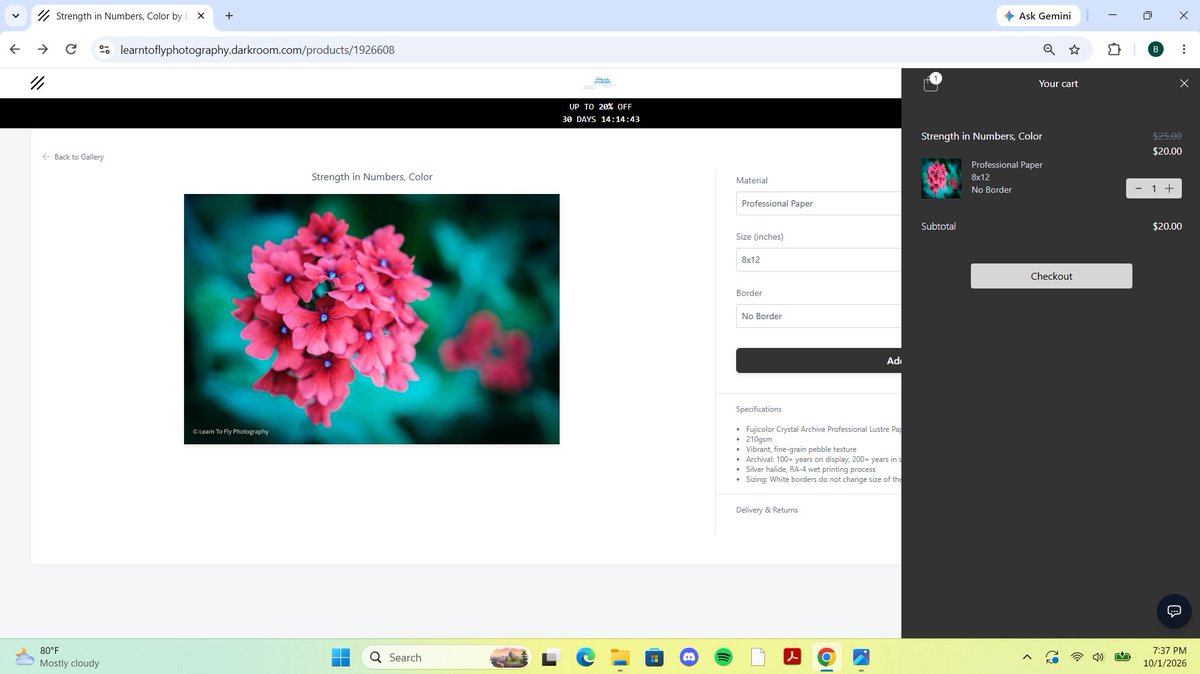Open the Chrome tab search dropdown

point(15,16)
